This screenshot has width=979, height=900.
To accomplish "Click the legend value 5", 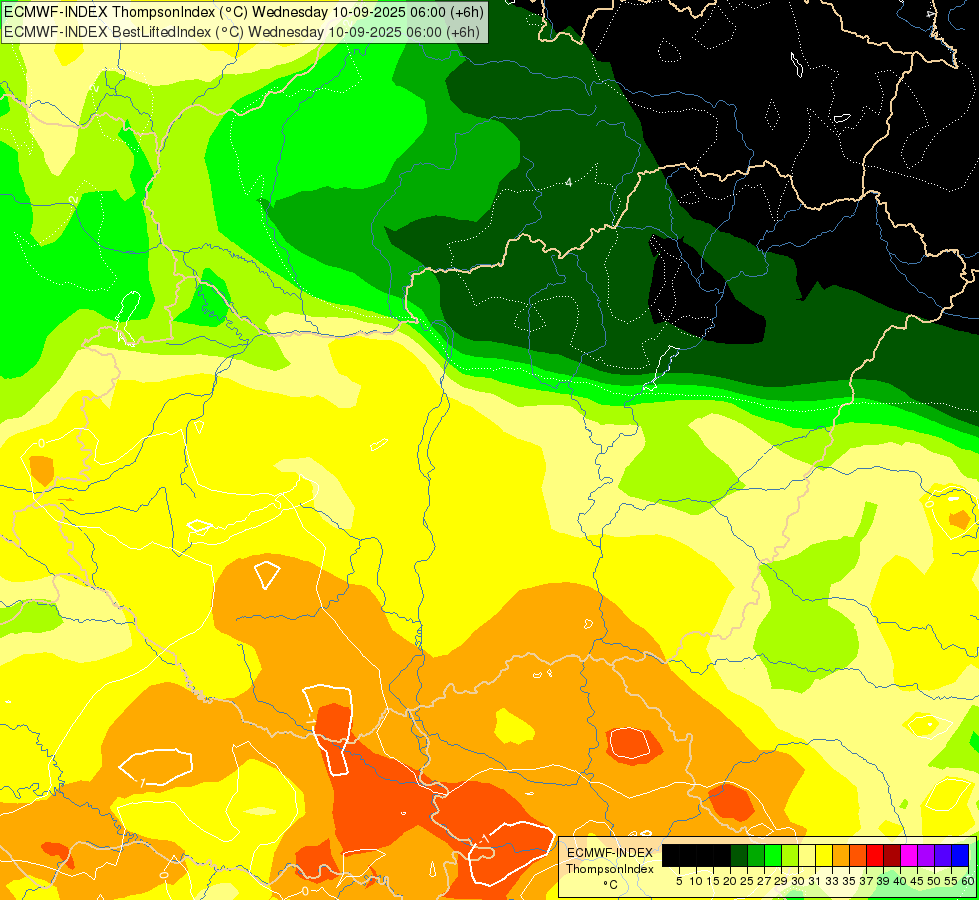I will tap(679, 881).
